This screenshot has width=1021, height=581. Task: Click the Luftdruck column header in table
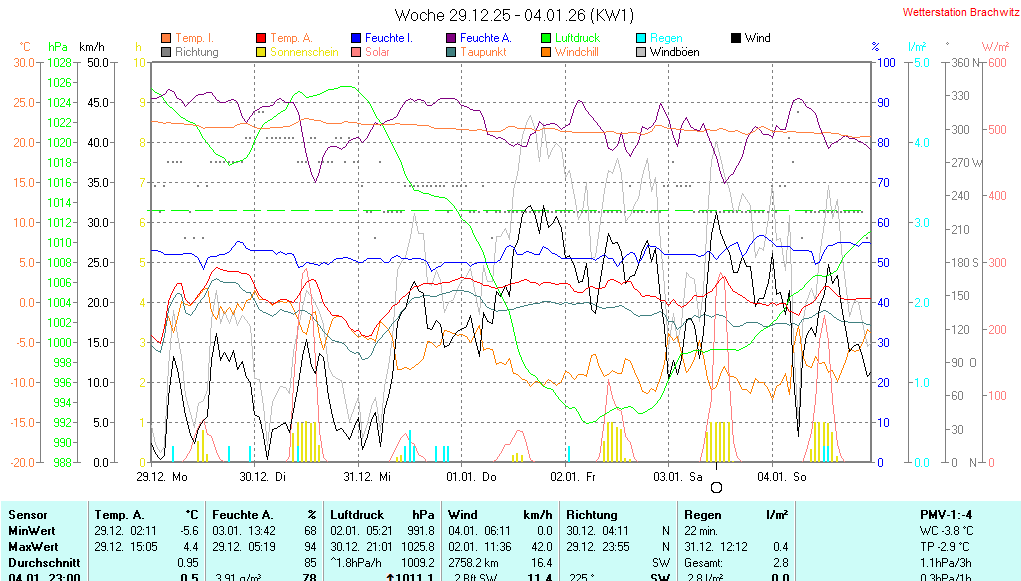coord(355,514)
